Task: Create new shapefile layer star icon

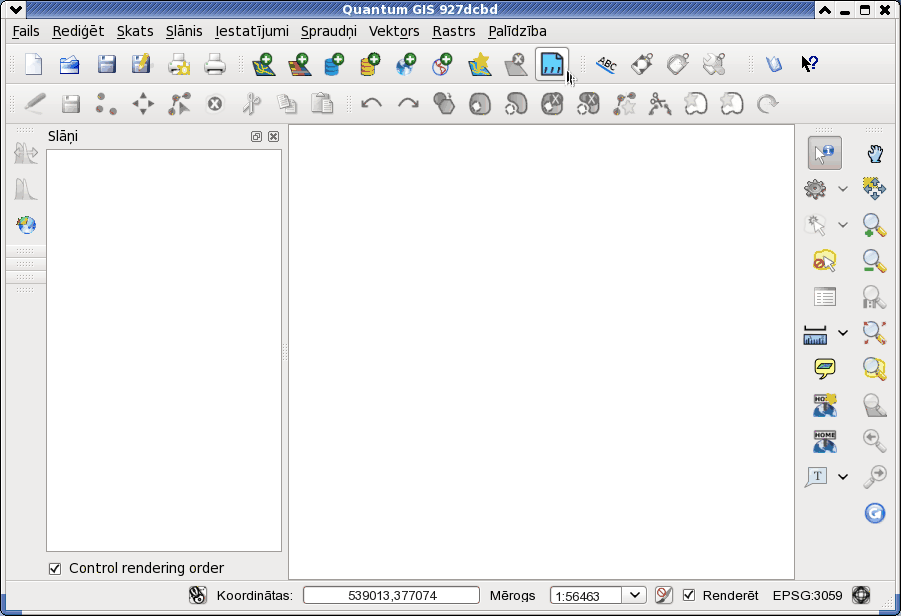Action: (480, 64)
